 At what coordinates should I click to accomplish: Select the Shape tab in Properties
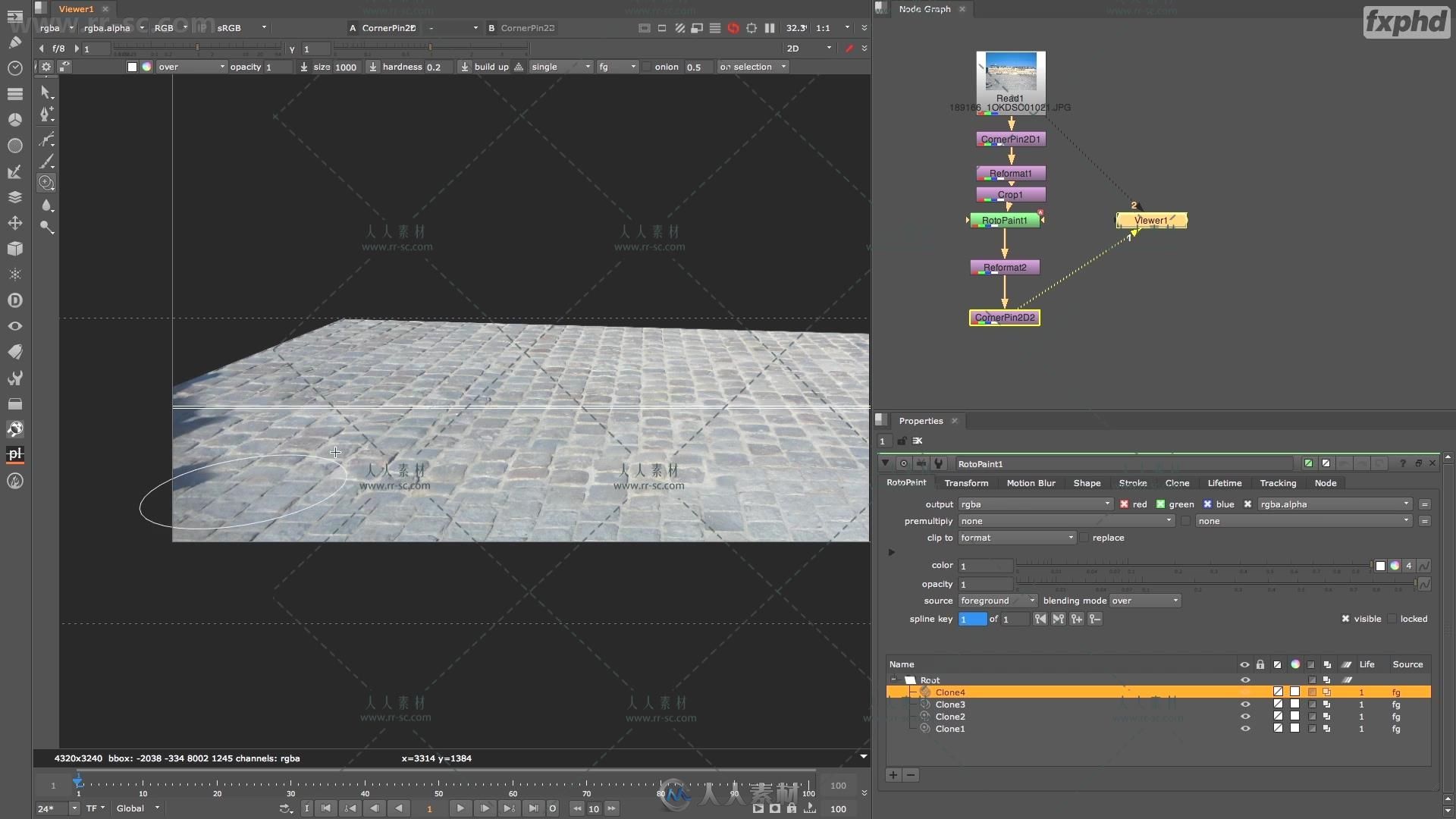coord(1087,483)
